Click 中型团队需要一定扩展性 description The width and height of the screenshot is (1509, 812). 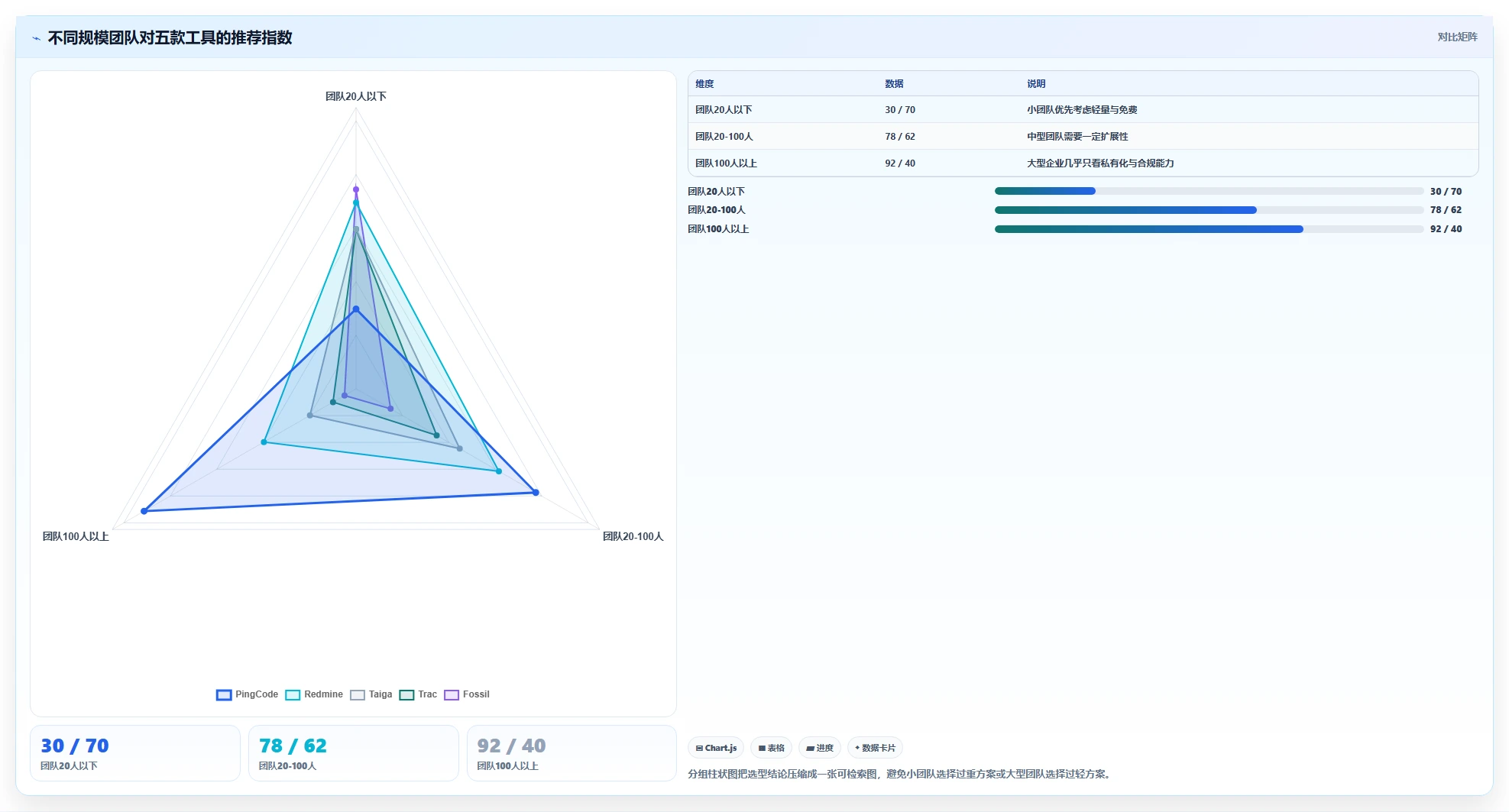[x=1077, y=137]
